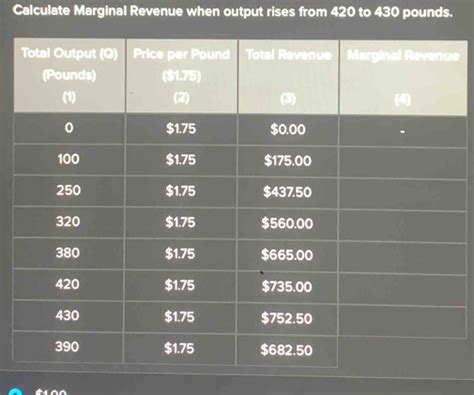Click the empty marginal revenue cell for 430

click(402, 323)
